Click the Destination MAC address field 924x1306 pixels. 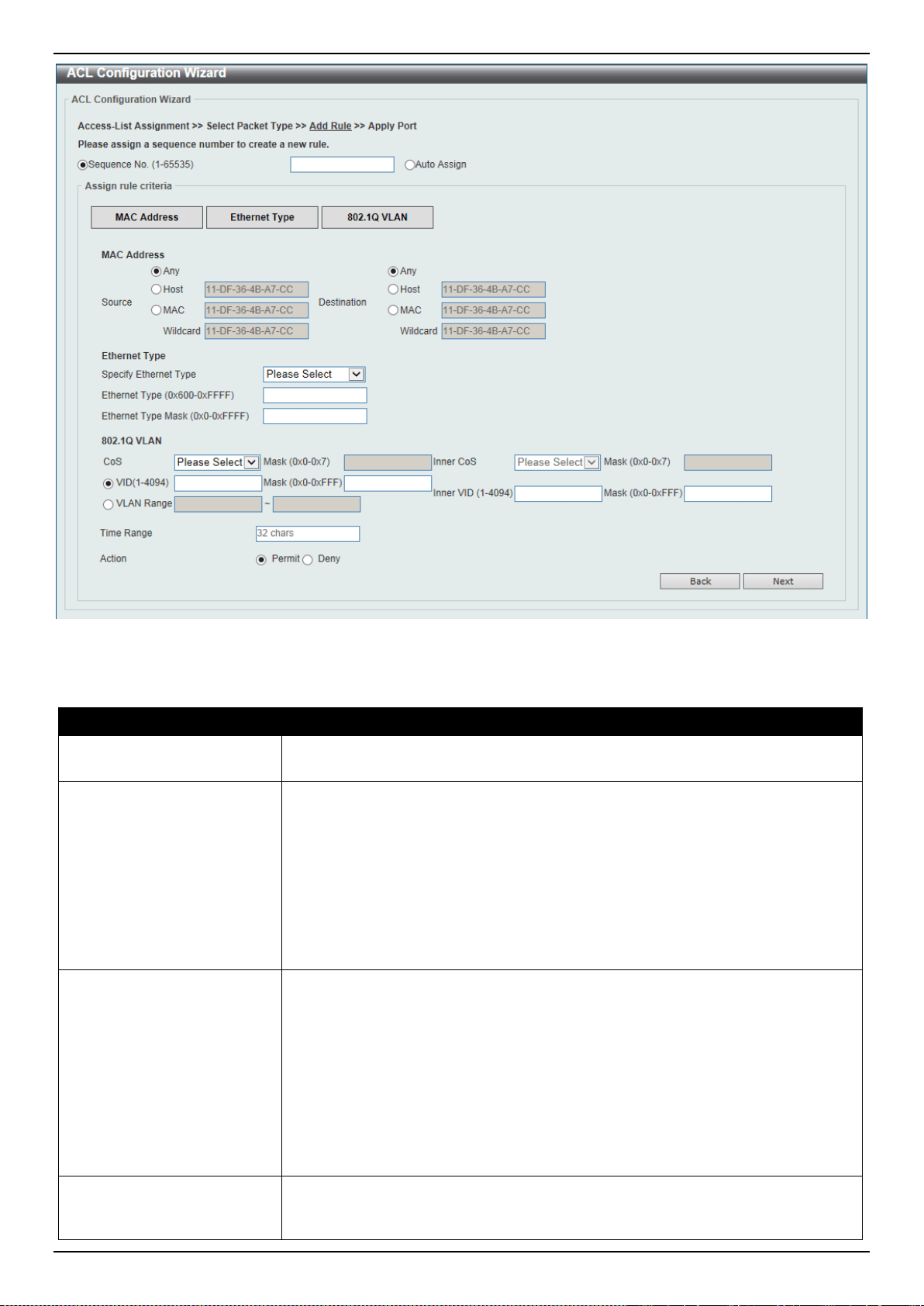[494, 310]
